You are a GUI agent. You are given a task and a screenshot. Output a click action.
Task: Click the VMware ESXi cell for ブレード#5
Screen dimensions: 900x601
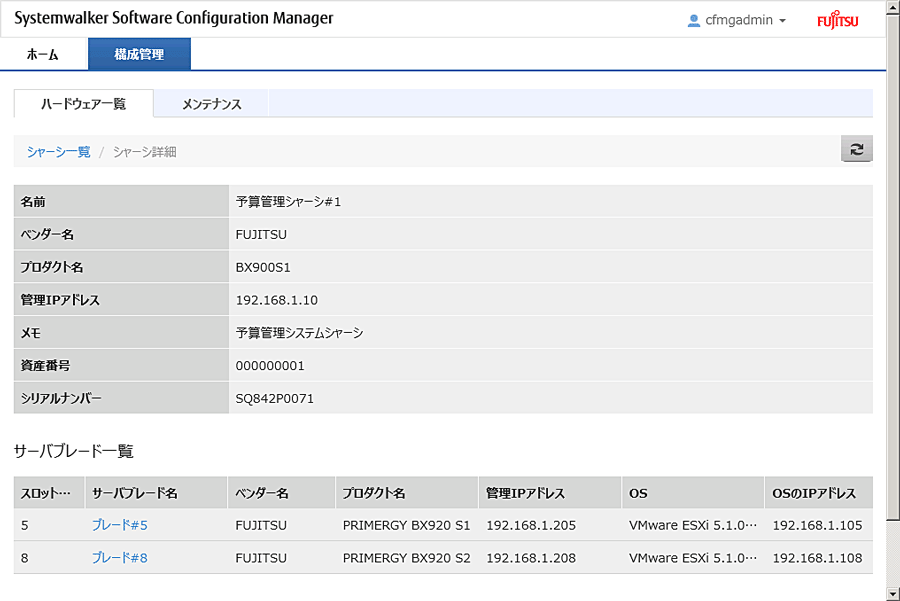point(693,525)
